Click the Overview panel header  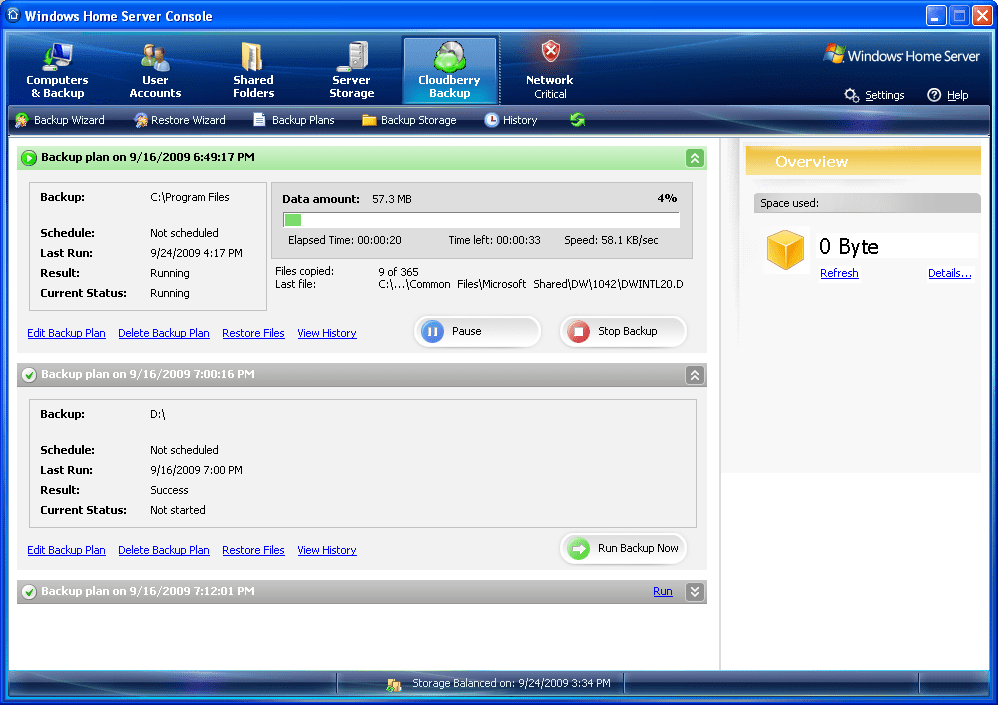pos(863,161)
